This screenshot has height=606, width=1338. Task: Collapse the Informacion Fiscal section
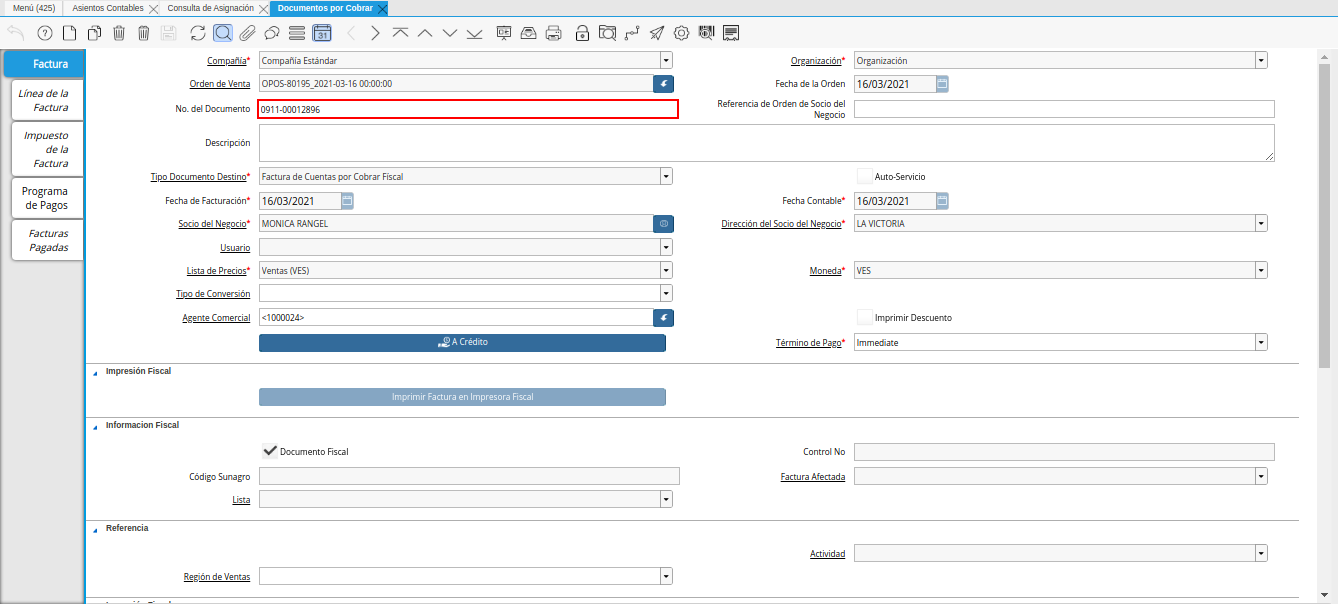pyautogui.click(x=96, y=426)
